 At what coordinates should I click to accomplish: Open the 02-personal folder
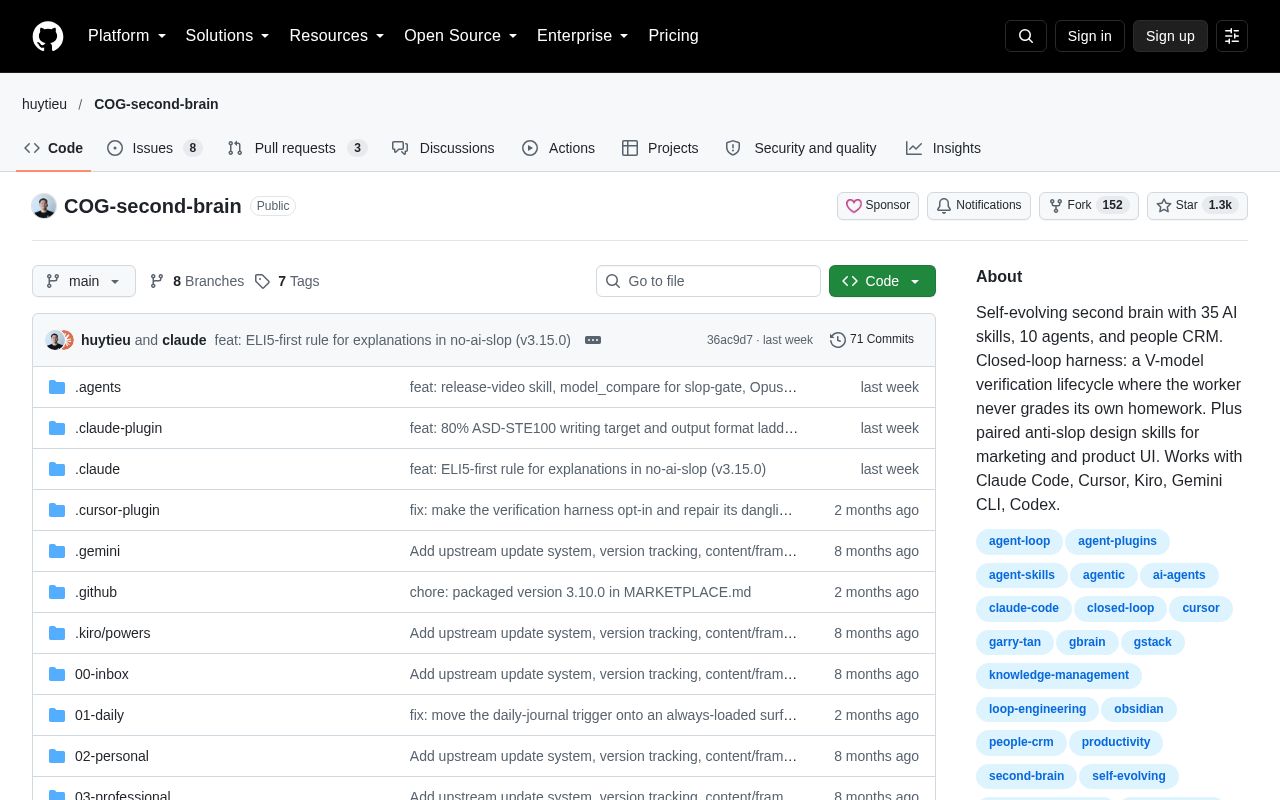tap(112, 756)
